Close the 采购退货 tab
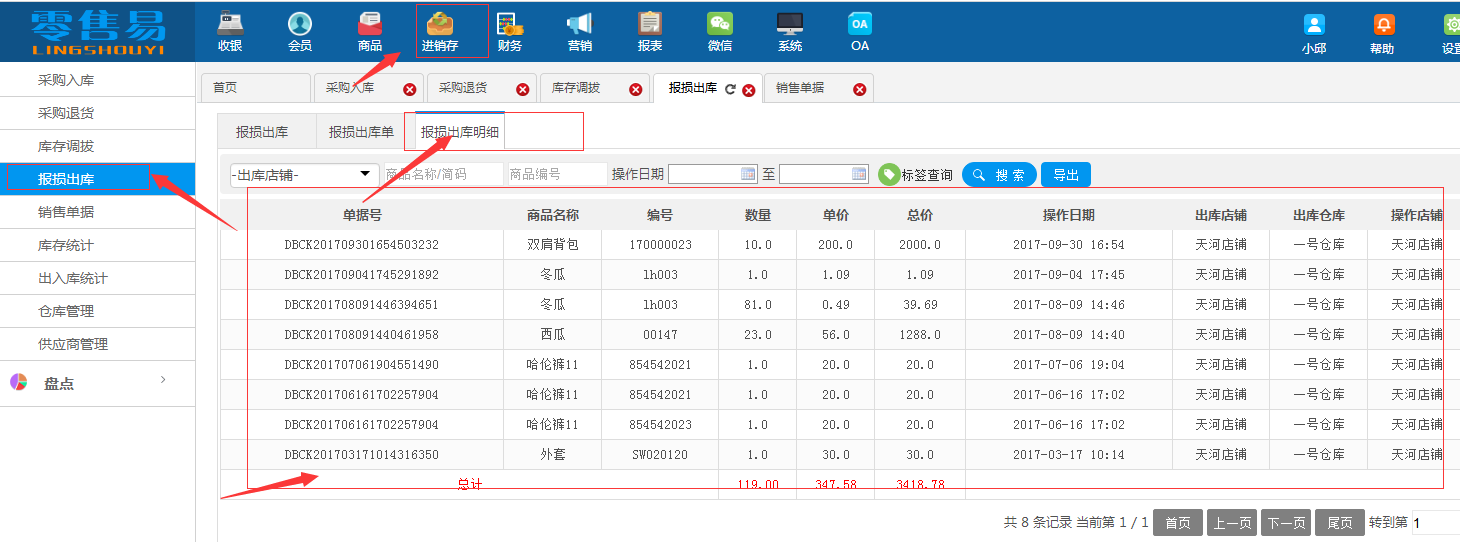Image resolution: width=1460 pixels, height=542 pixels. pyautogui.click(x=522, y=89)
